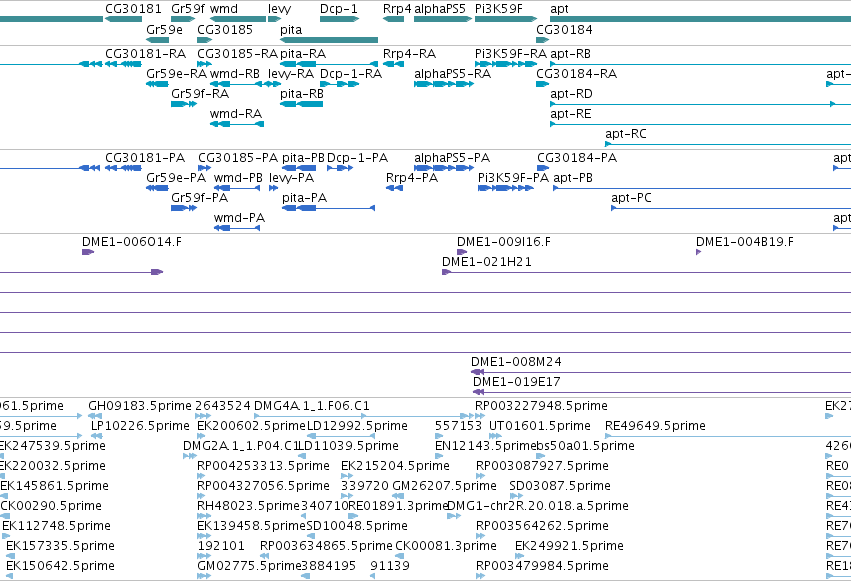851x581 pixels.
Task: Click EST CK00081.3prime
Action: pos(446,546)
